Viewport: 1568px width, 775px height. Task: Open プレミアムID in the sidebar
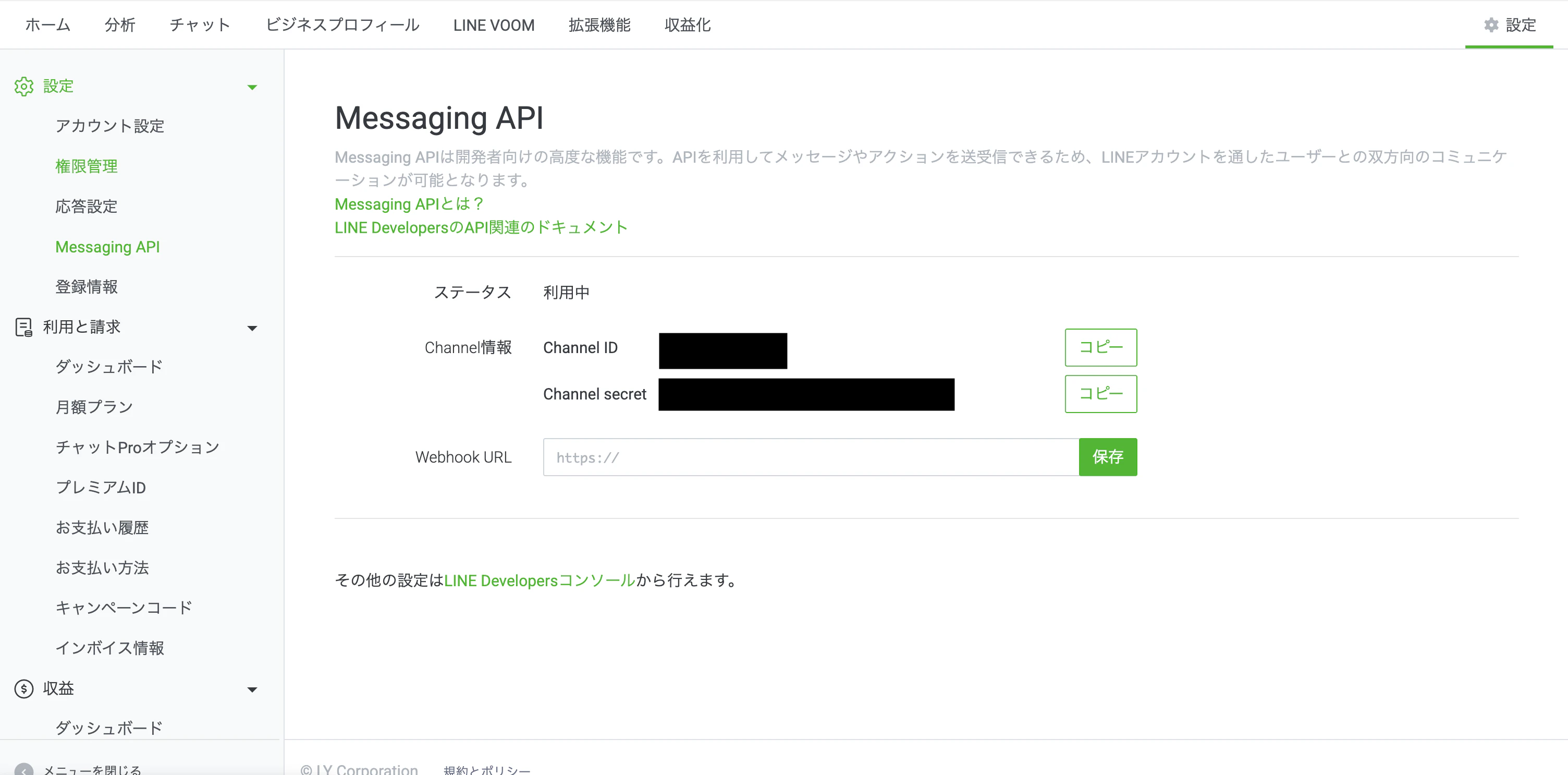coord(101,488)
